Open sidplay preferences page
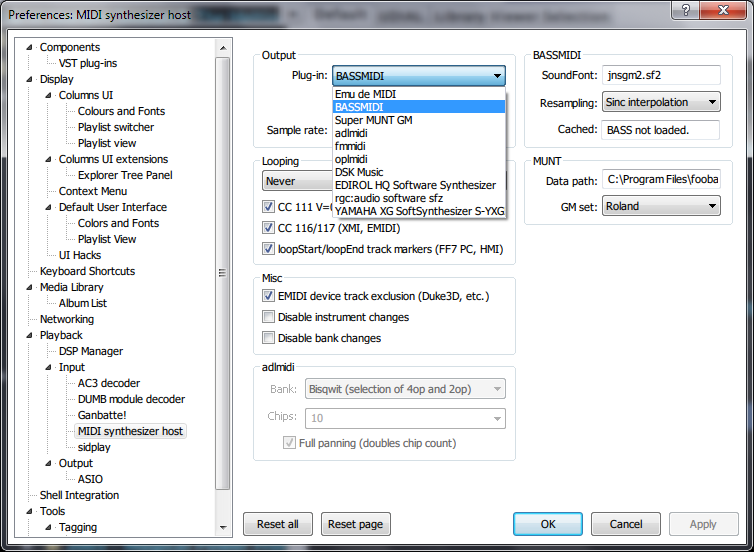754x552 pixels. point(94,447)
